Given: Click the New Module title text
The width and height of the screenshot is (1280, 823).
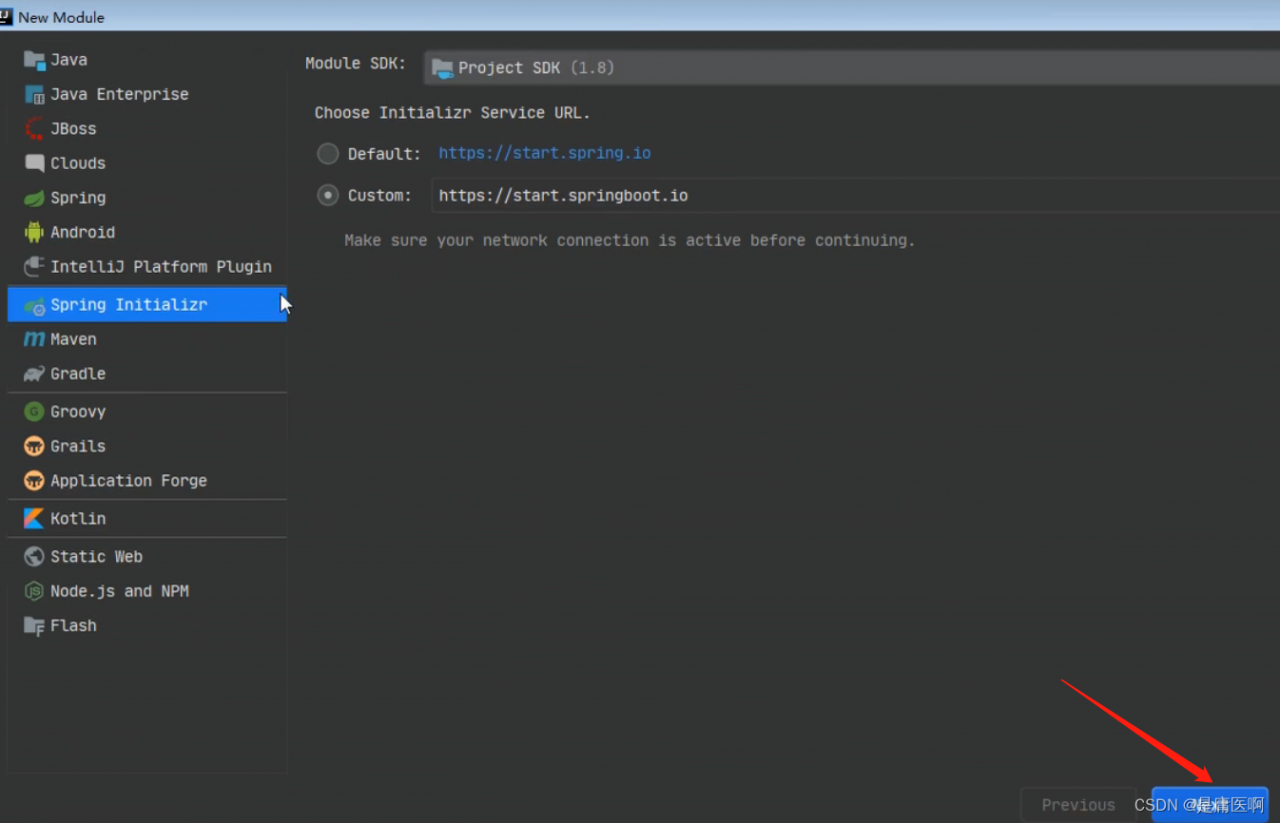Looking at the screenshot, I should [61, 17].
